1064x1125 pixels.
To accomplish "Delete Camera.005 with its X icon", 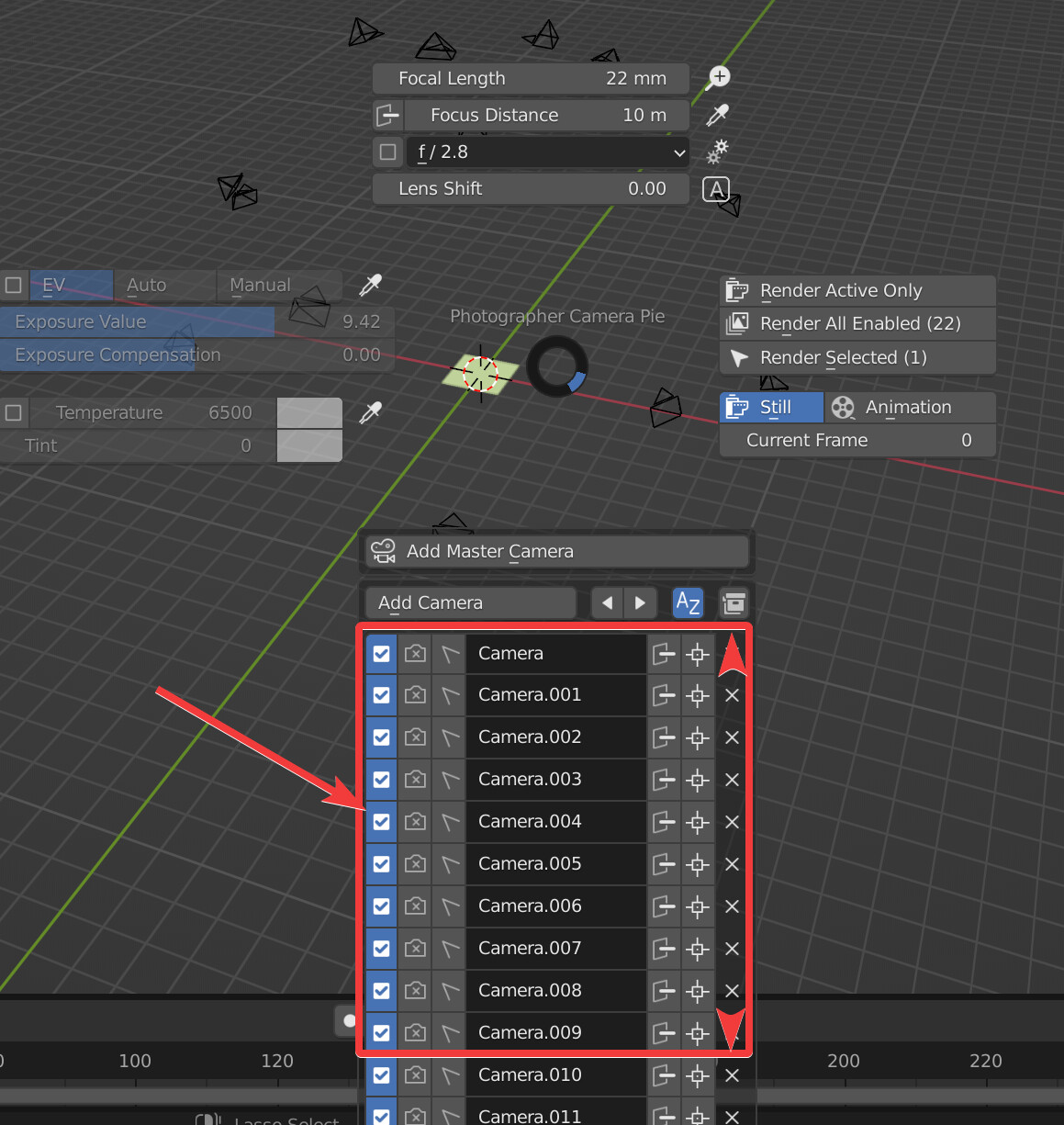I will click(732, 864).
